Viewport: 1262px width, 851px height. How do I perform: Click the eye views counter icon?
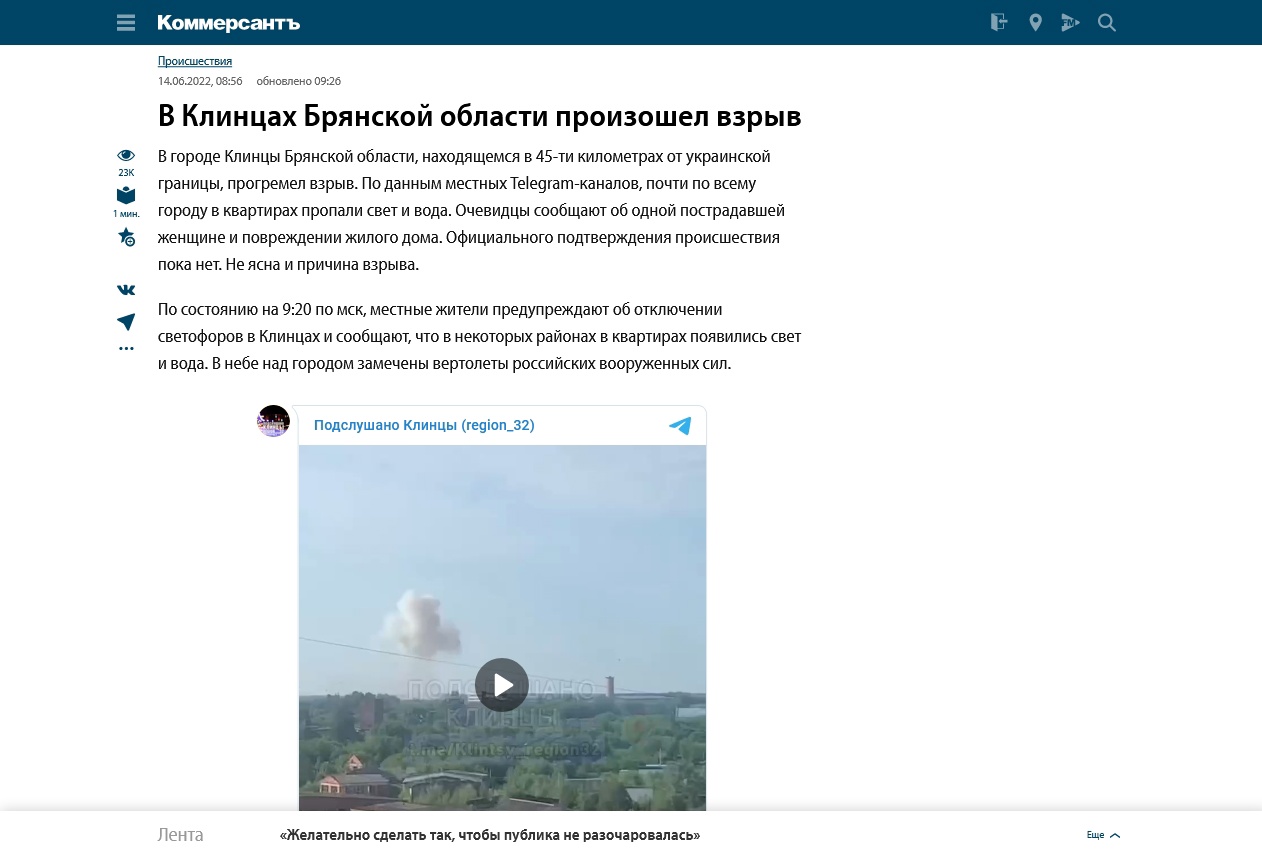126,155
